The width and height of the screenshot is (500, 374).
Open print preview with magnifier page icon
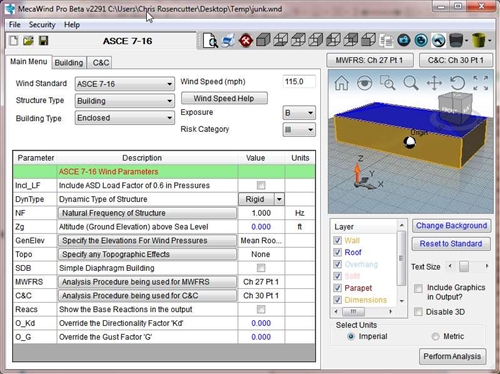click(x=211, y=41)
